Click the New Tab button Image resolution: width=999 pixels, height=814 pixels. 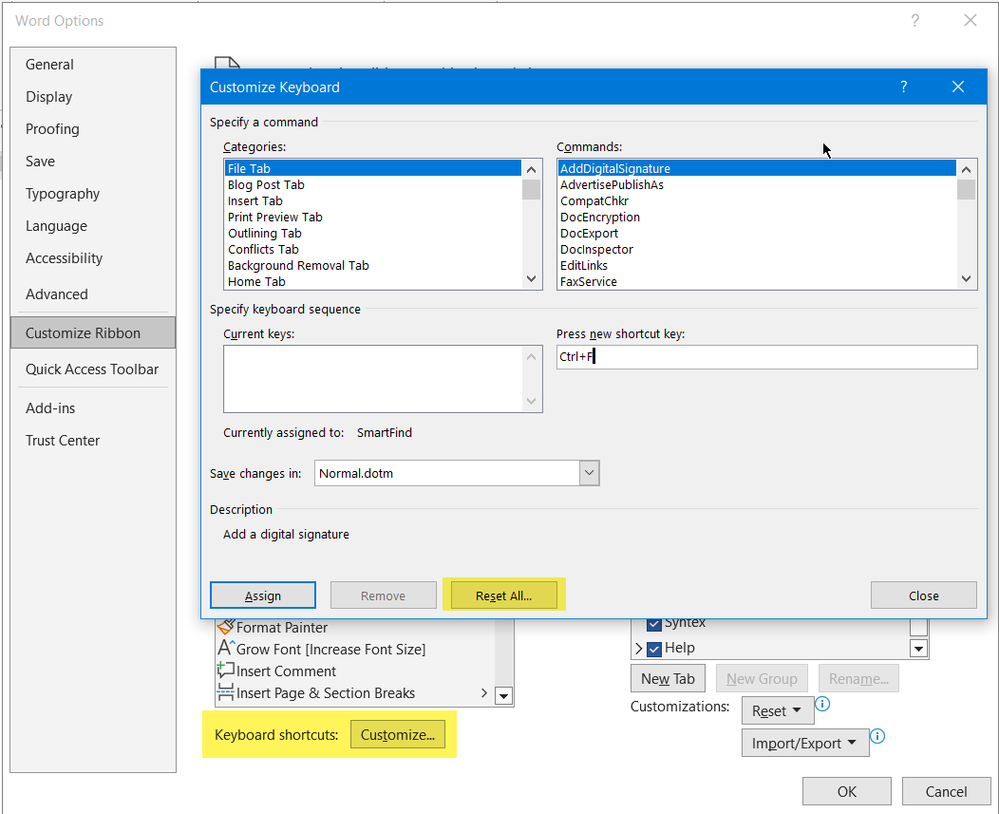pos(668,679)
